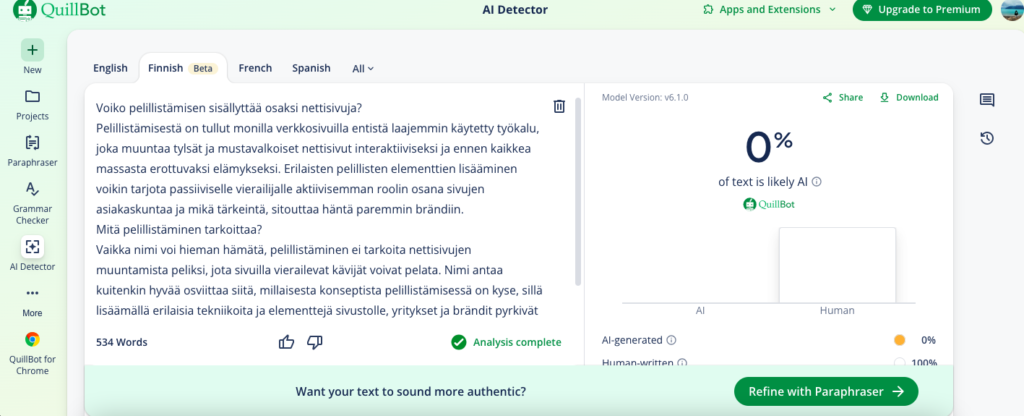This screenshot has height=416, width=1024.
Task: Select the AI Detector sidebar icon
Action: (x=32, y=246)
